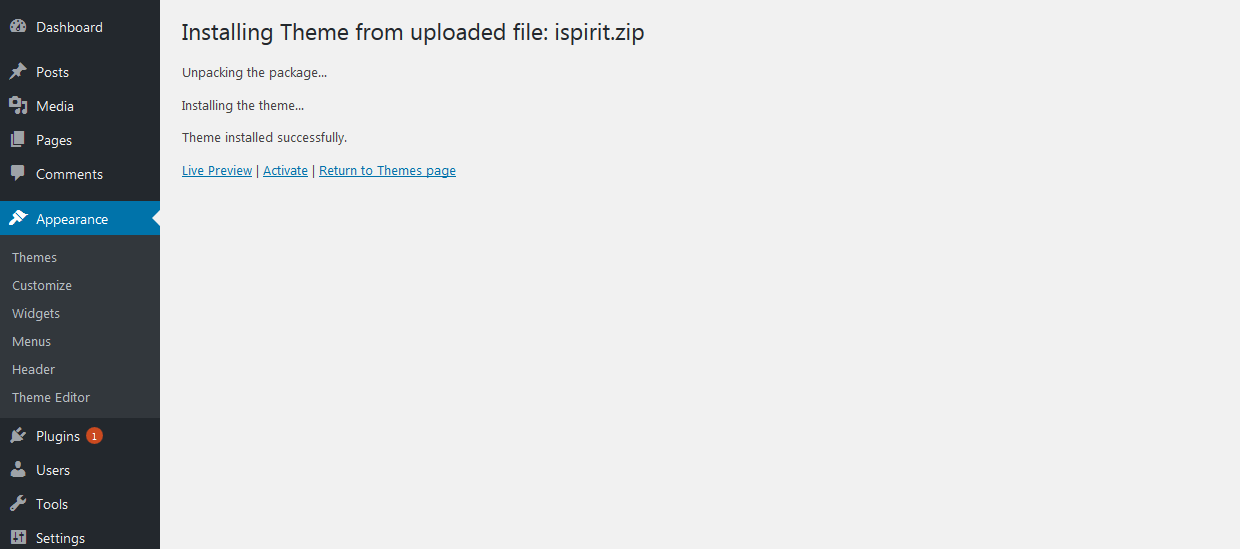The width and height of the screenshot is (1240, 549).
Task: Click the Pages stack icon
Action: pos(18,140)
